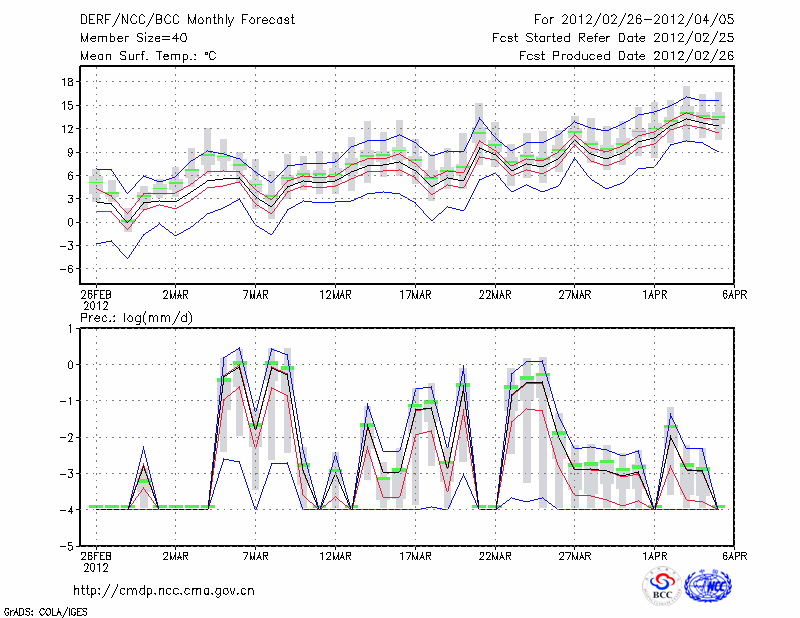Select 17MAR on the precipitation chart axis
The height and width of the screenshot is (618, 800).
point(415,556)
